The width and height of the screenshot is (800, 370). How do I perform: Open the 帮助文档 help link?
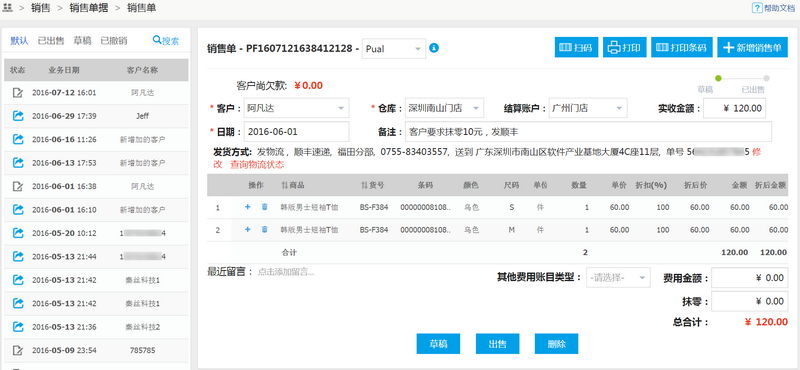point(773,8)
